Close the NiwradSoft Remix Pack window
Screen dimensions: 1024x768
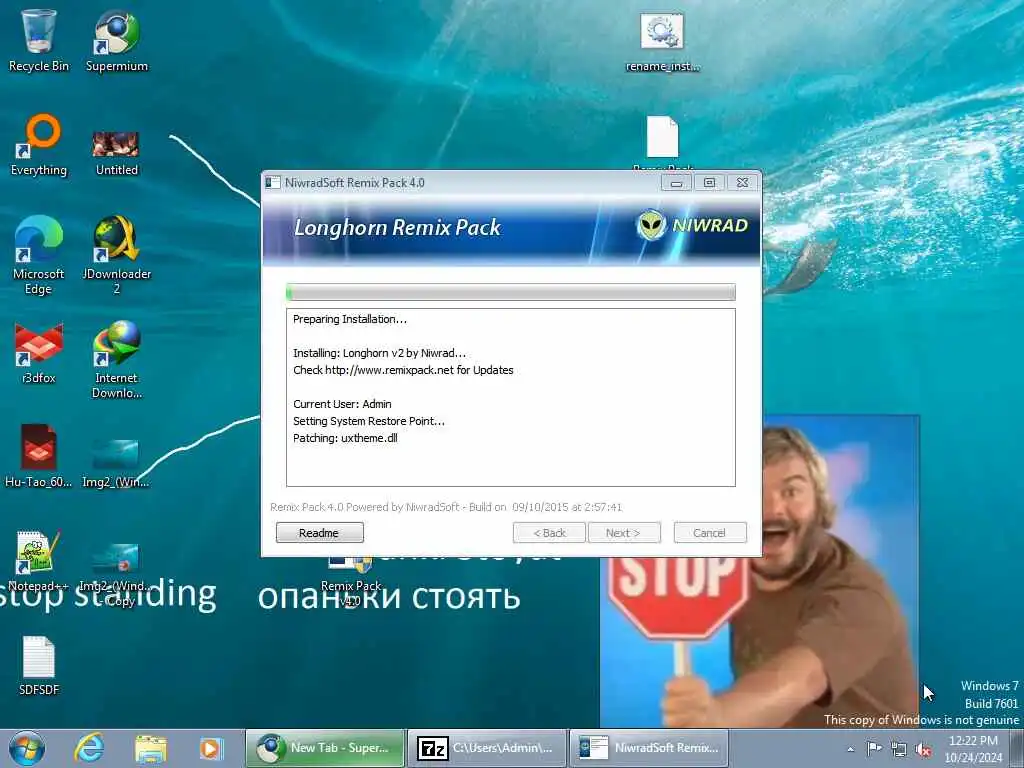coord(743,184)
